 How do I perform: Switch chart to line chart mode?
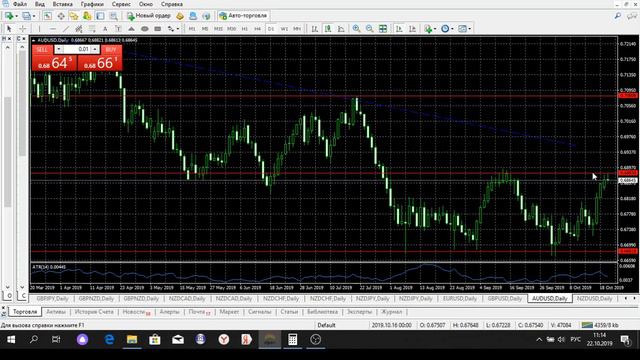[x=341, y=29]
